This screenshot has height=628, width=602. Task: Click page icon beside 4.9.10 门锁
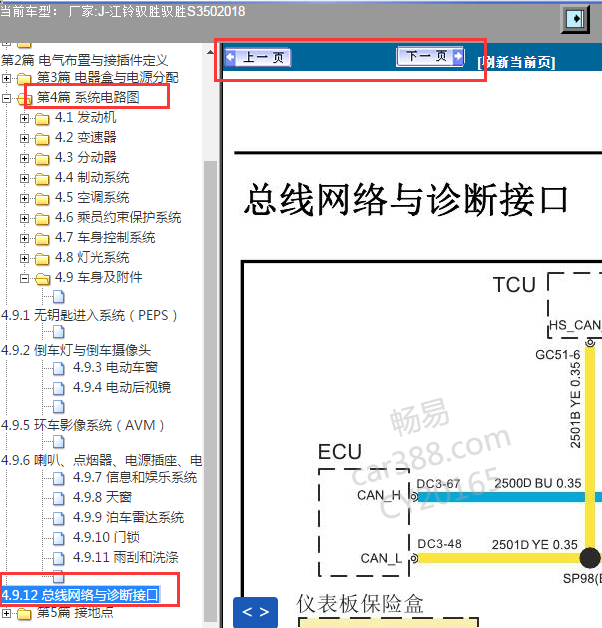59,538
